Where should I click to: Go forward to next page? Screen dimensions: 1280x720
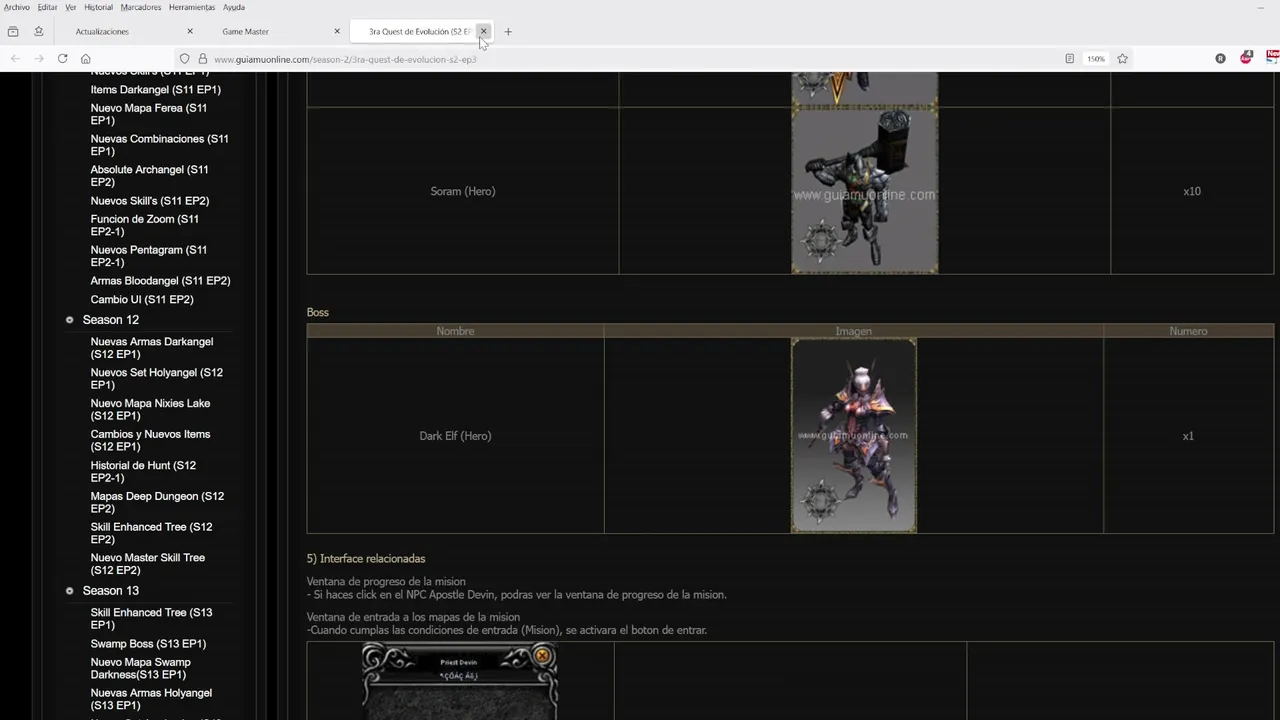click(x=39, y=59)
